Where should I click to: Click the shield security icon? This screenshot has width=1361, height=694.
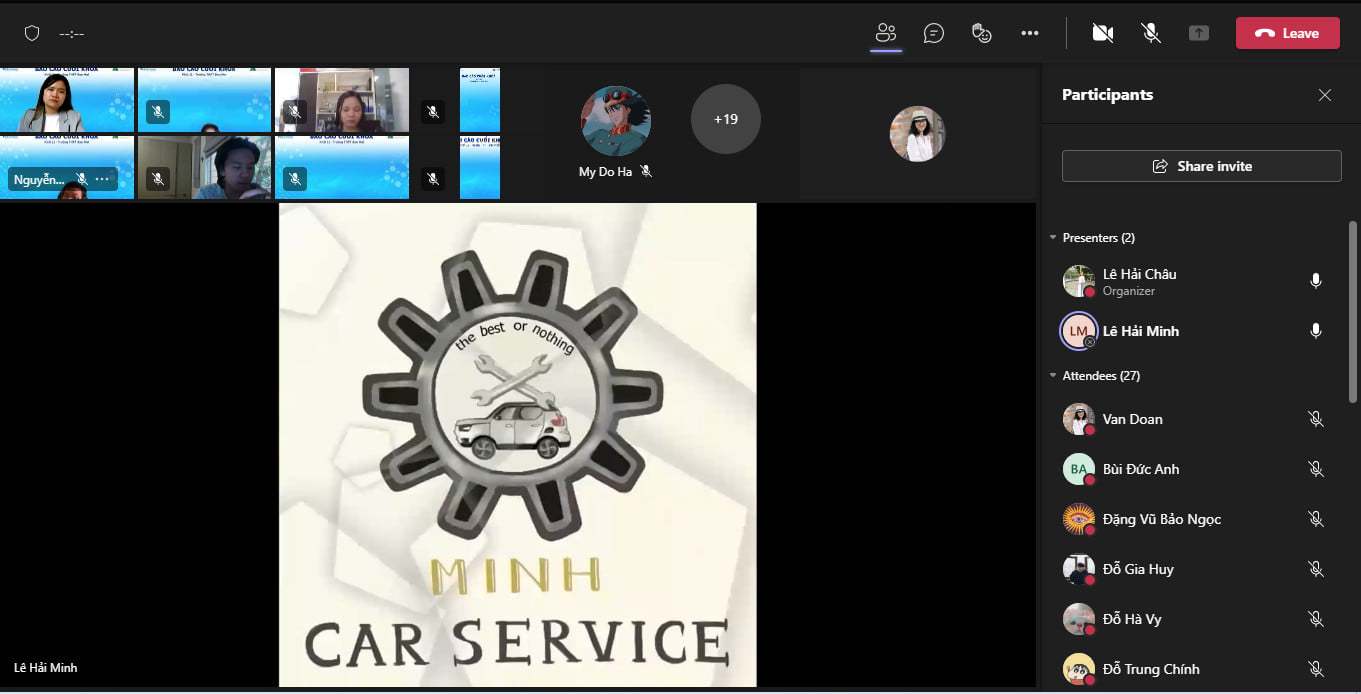[x=32, y=33]
